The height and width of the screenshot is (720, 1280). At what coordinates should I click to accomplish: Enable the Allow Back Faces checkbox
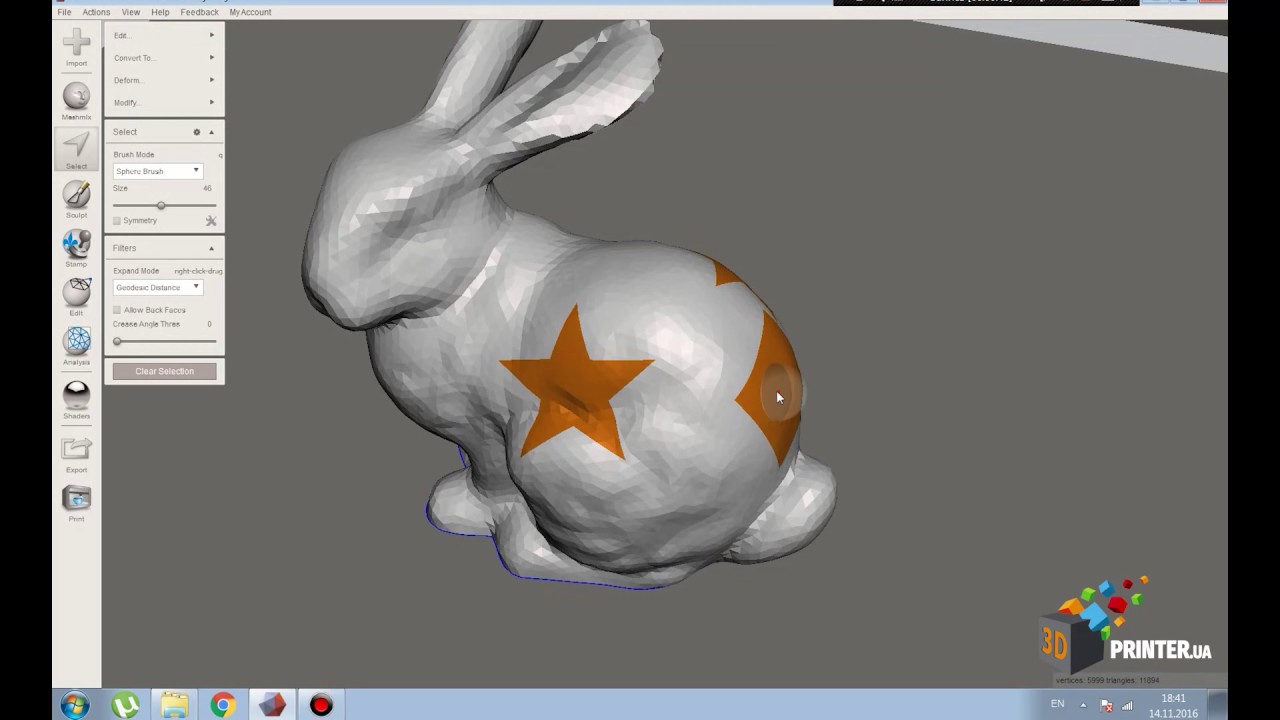(x=117, y=310)
